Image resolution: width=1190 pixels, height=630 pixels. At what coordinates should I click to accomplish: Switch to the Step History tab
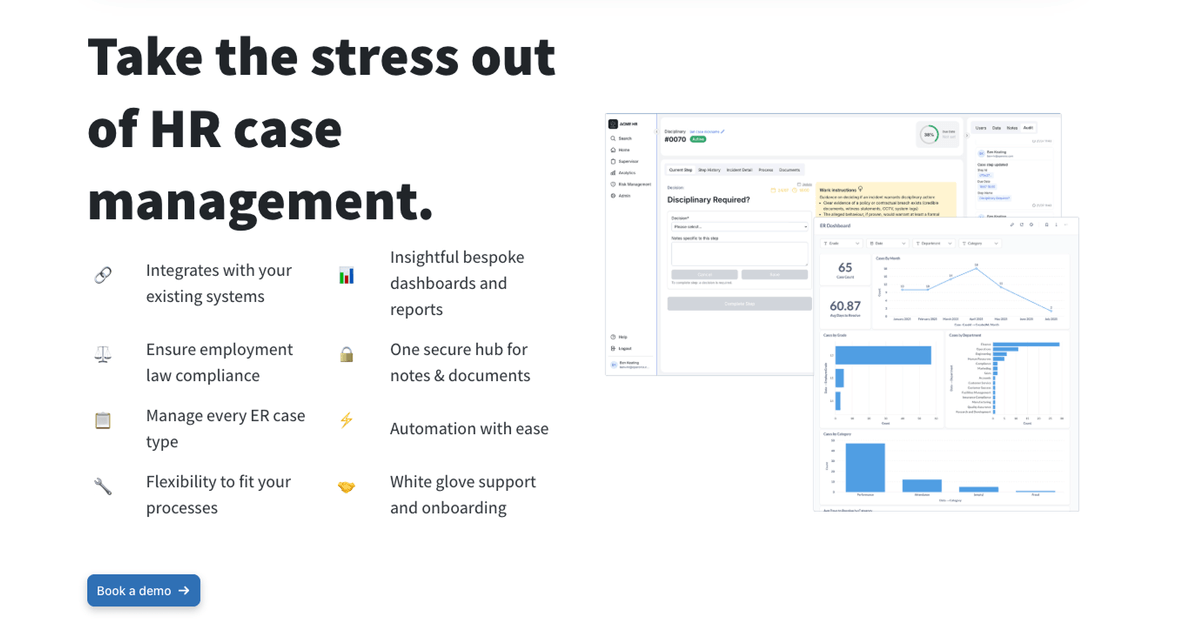709,170
